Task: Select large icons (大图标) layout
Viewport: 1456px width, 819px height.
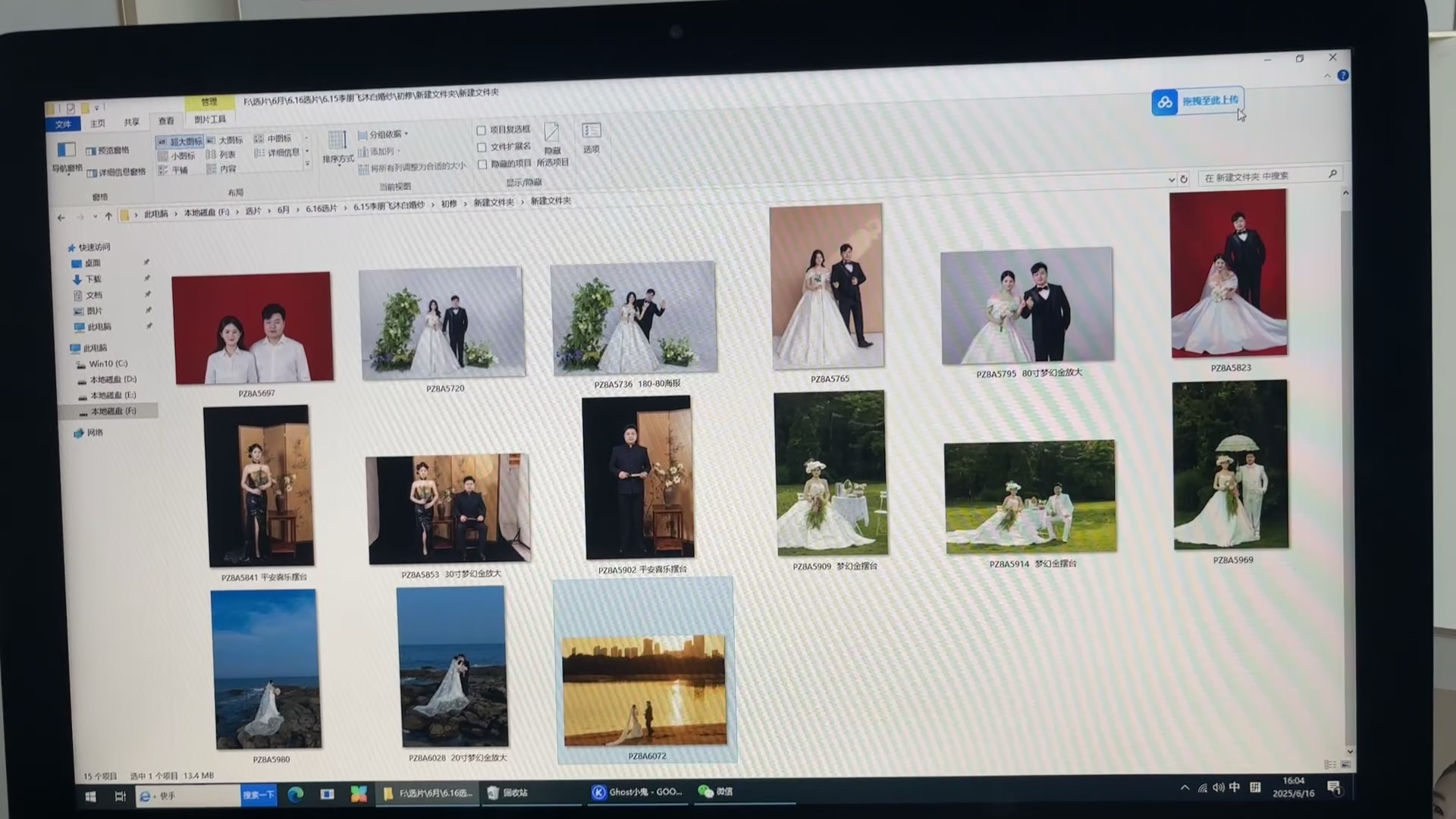Action: (x=224, y=140)
